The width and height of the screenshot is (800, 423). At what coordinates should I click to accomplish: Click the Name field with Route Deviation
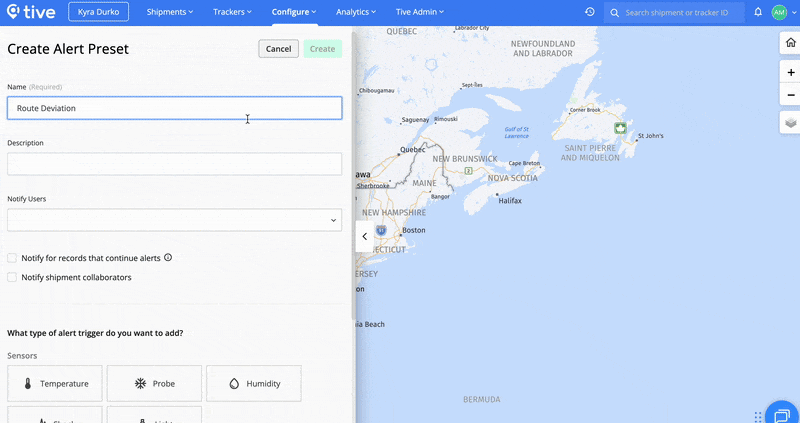174,108
